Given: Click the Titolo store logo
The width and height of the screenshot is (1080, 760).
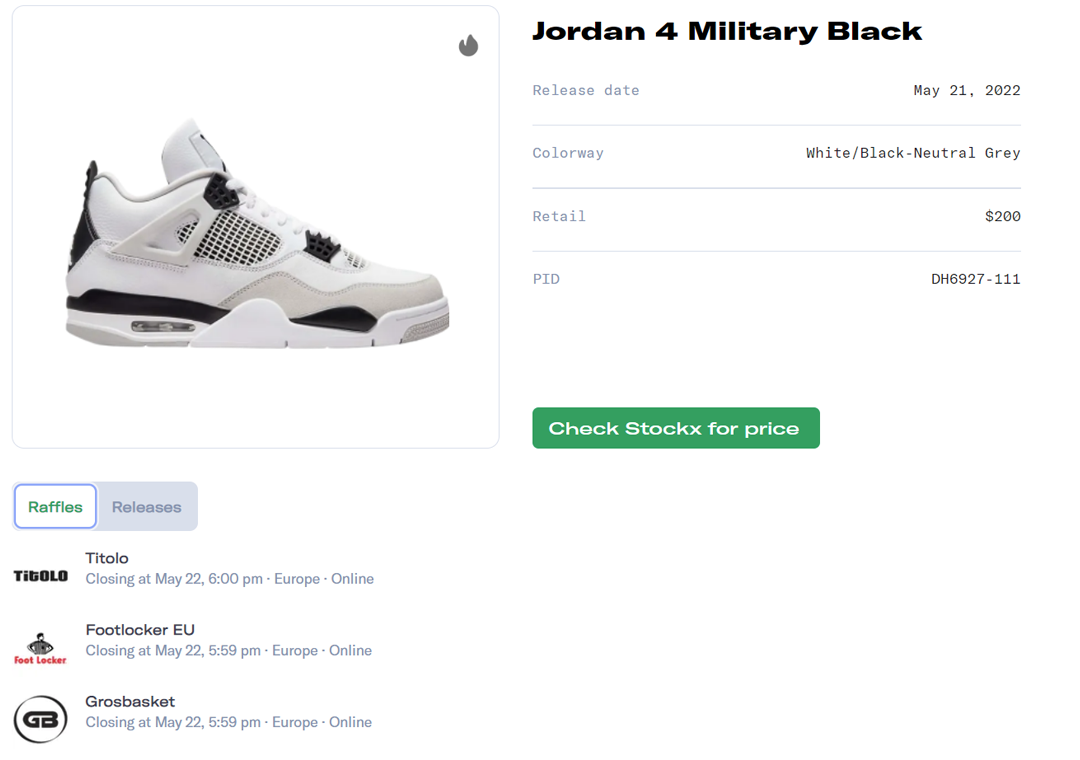Looking at the screenshot, I should (39, 575).
